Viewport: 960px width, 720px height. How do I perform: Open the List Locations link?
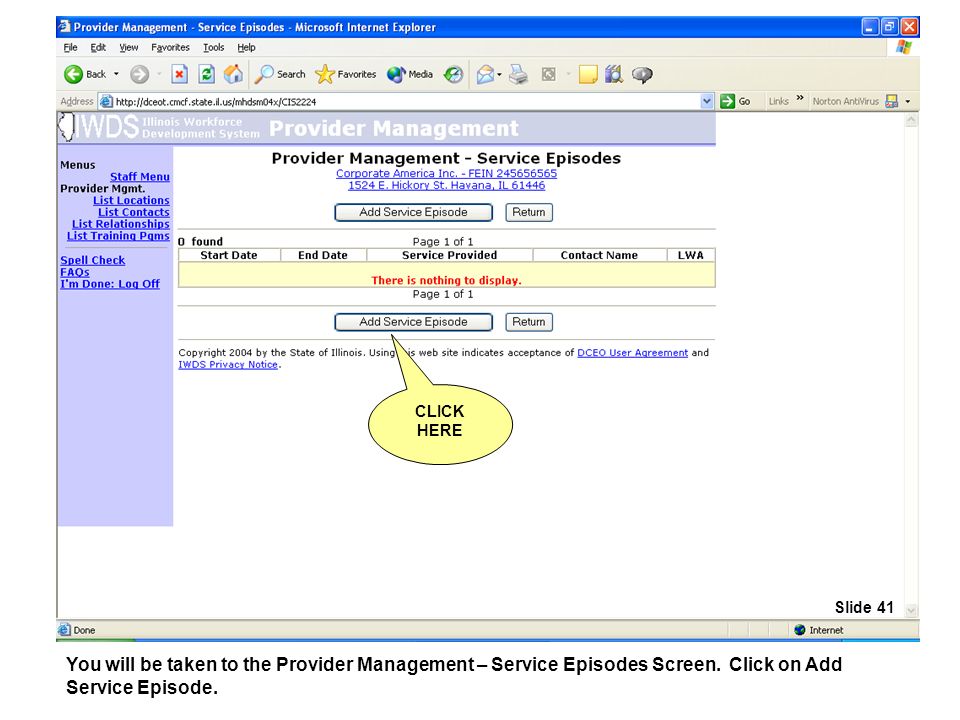[131, 200]
